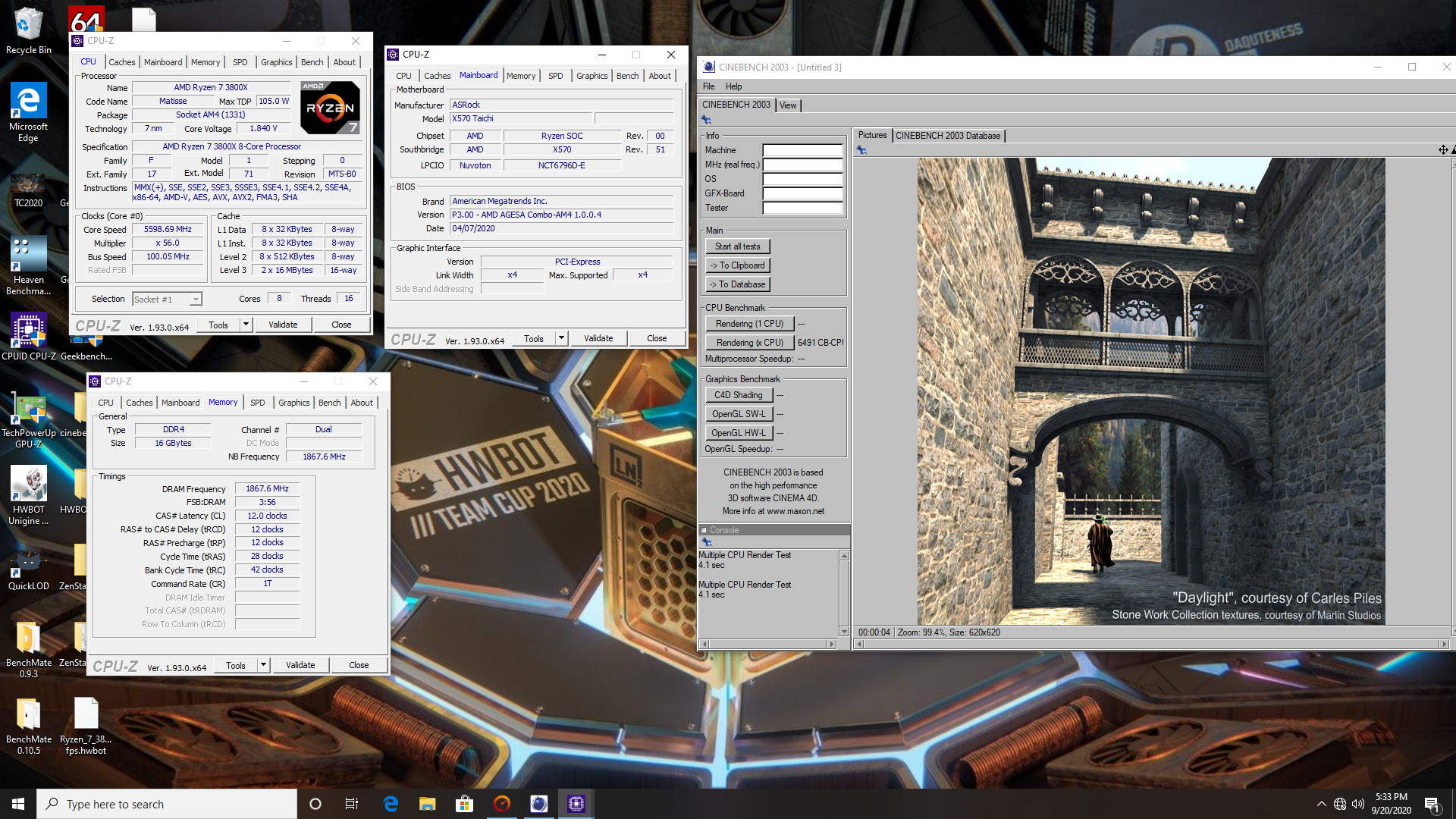Open the notification center icon
Image resolution: width=1456 pixels, height=819 pixels.
pyautogui.click(x=1432, y=804)
